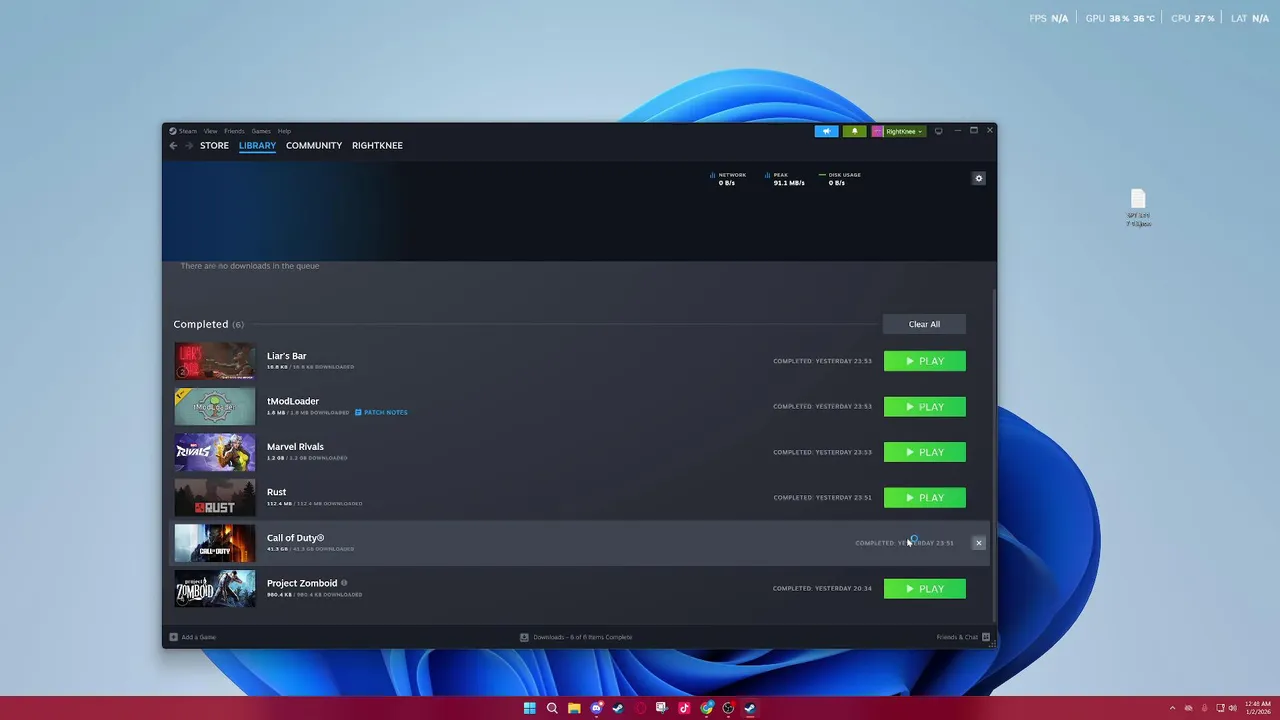Image resolution: width=1280 pixels, height=720 pixels.
Task: Open downloads settings gear icon
Action: (979, 178)
